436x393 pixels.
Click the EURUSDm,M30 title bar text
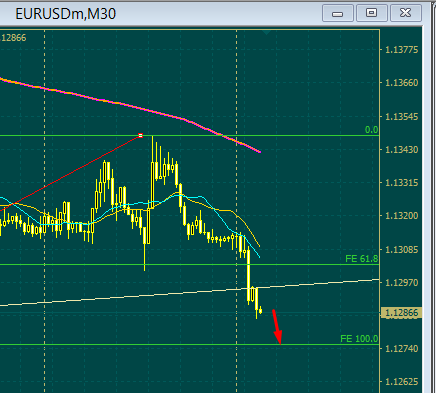click(65, 14)
